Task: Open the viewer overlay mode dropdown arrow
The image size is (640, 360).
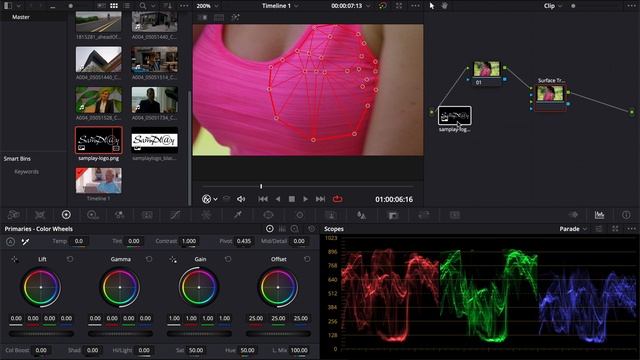Action: point(215,199)
